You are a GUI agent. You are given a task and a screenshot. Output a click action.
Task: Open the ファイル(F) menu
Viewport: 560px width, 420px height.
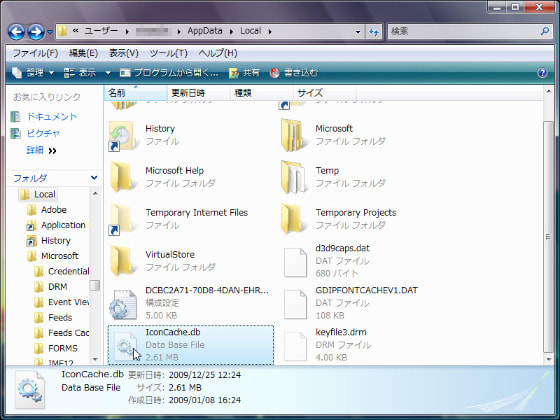(35, 53)
